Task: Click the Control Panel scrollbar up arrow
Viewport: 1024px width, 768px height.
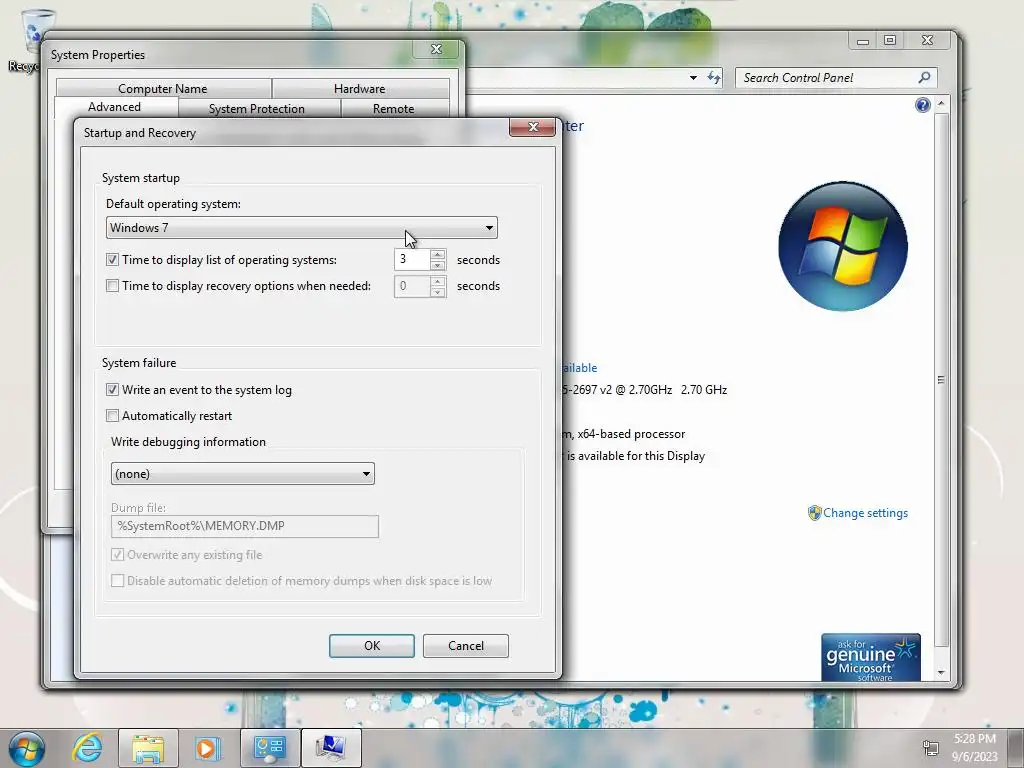Action: coord(941,104)
